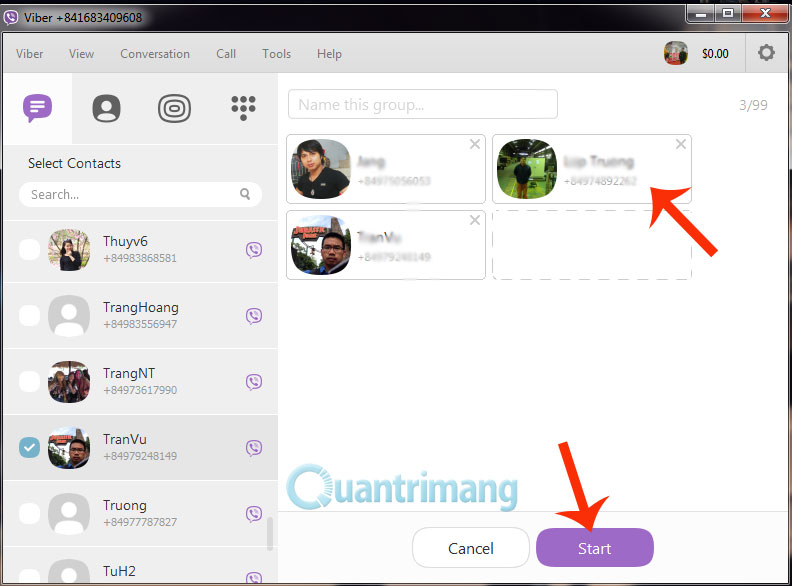Remove Jang from the group

[475, 144]
